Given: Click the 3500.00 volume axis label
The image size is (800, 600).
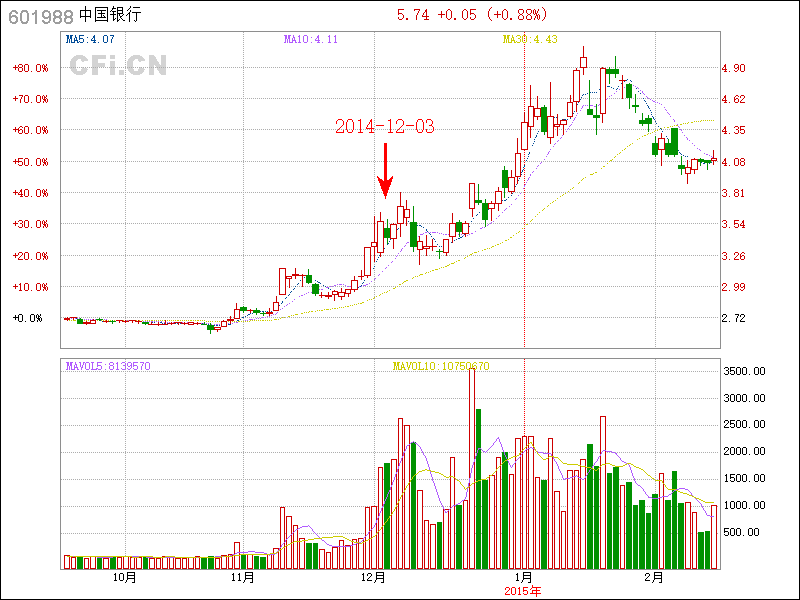Looking at the screenshot, I should pos(744,371).
